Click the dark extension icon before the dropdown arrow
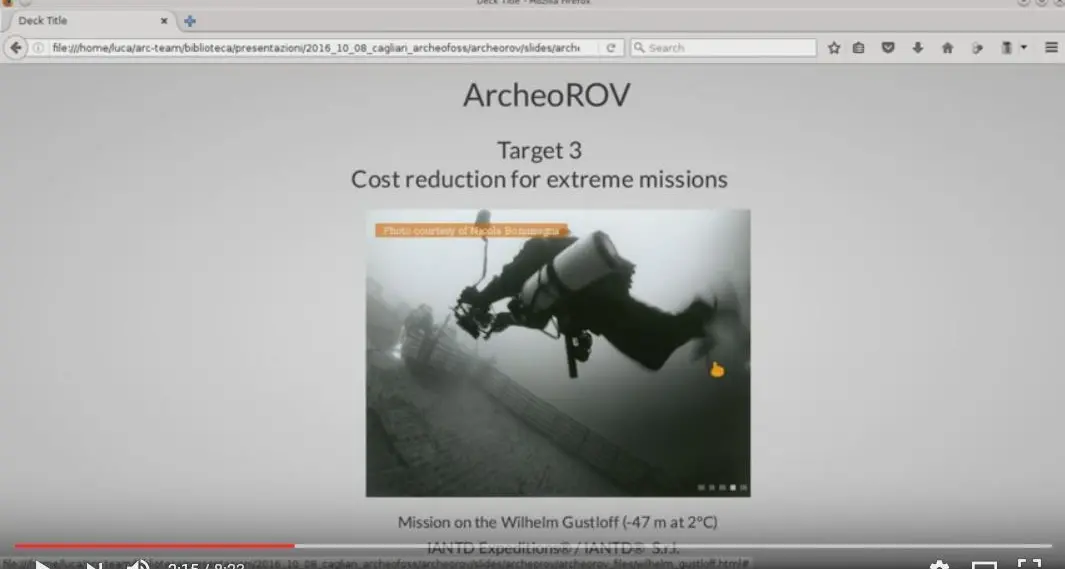 click(1007, 48)
